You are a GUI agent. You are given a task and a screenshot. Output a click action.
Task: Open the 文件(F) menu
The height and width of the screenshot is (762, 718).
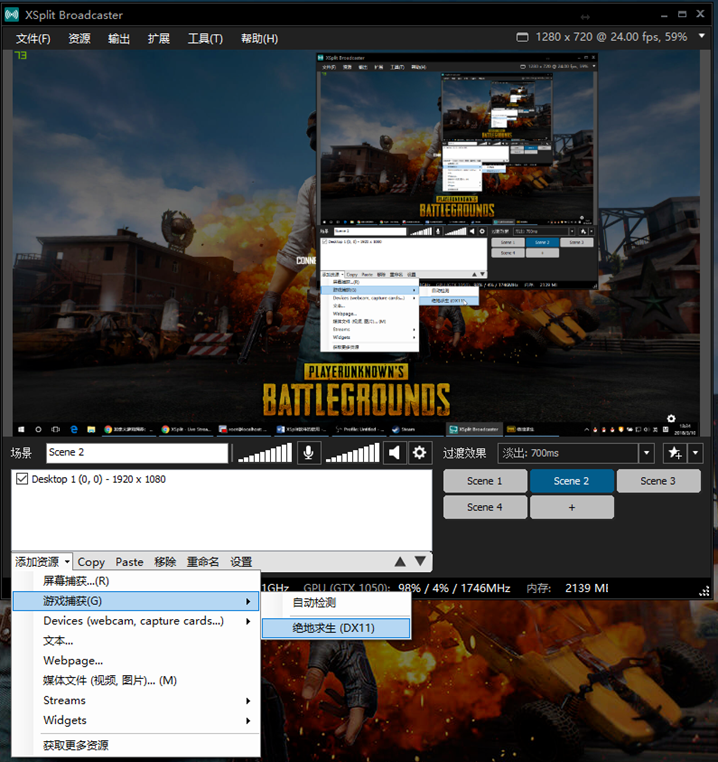coord(33,38)
